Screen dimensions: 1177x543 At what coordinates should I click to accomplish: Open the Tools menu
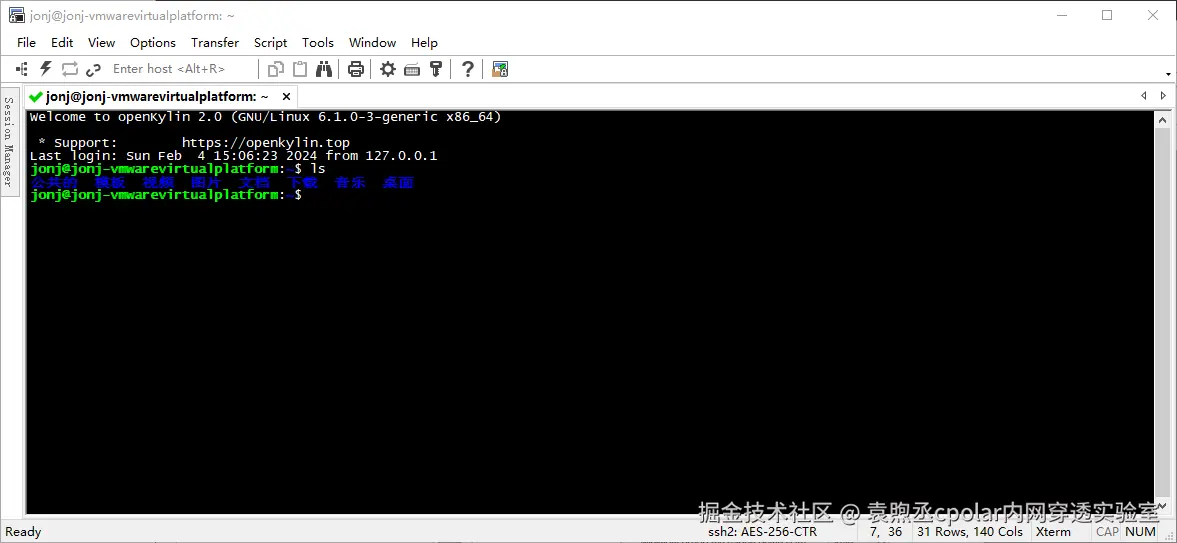click(318, 43)
